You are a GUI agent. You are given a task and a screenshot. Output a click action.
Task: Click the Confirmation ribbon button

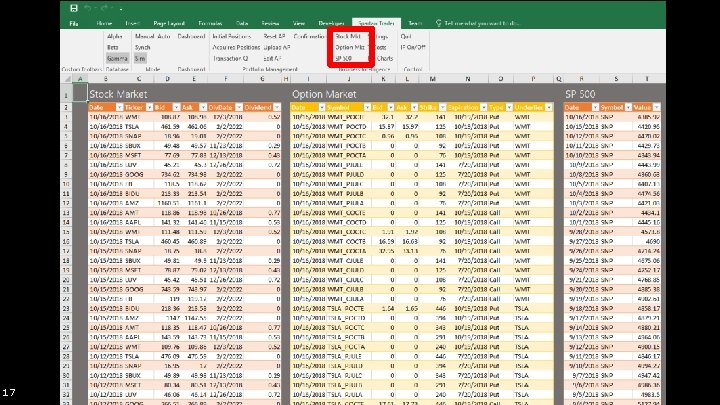click(x=309, y=36)
